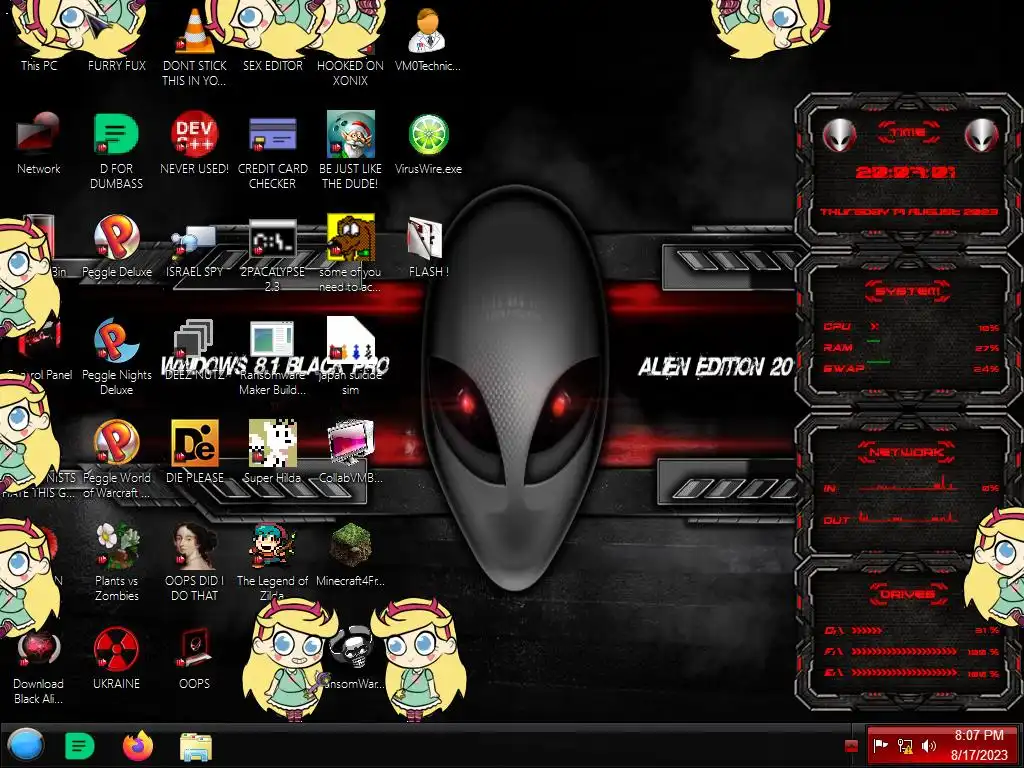Open the CREDIT CARD CHECKER shortcut

coord(272,135)
